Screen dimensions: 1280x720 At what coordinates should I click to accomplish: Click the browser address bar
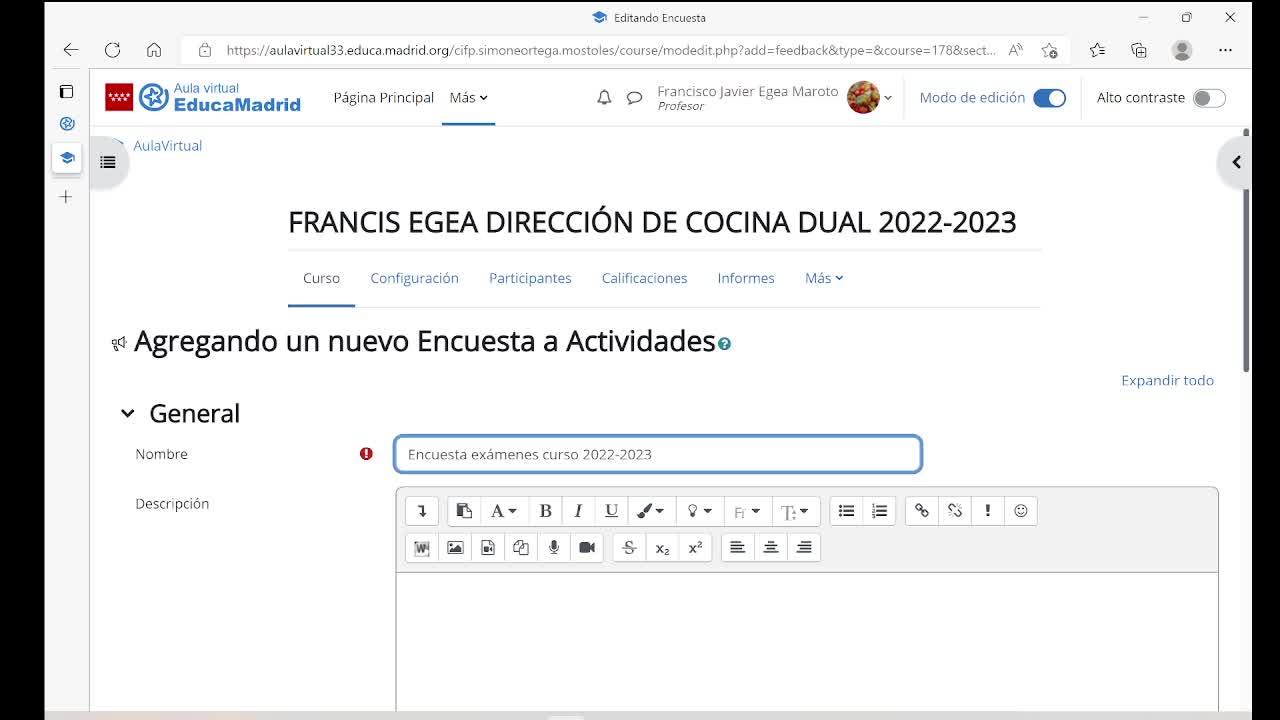click(x=610, y=50)
